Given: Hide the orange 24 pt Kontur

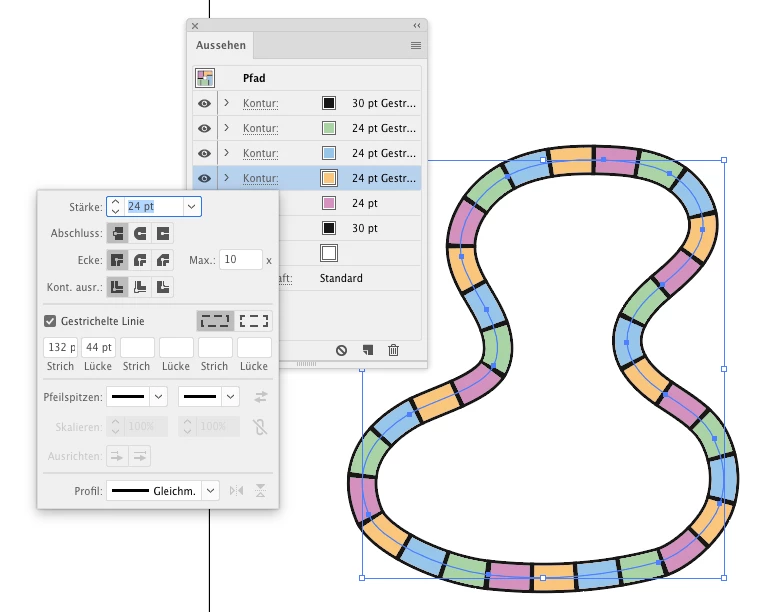Looking at the screenshot, I should (205, 178).
